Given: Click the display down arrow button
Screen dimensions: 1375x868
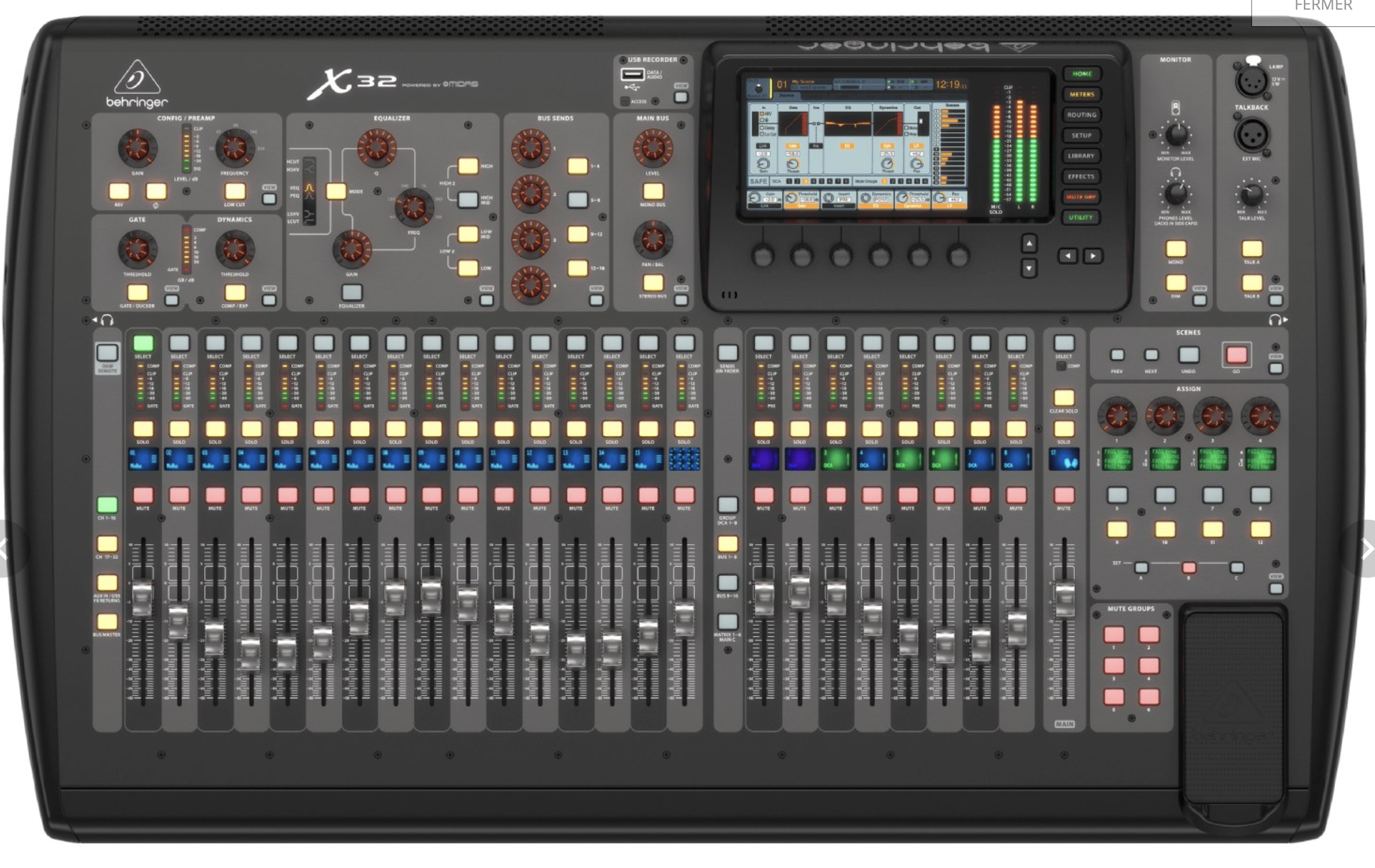Looking at the screenshot, I should click(1029, 268).
